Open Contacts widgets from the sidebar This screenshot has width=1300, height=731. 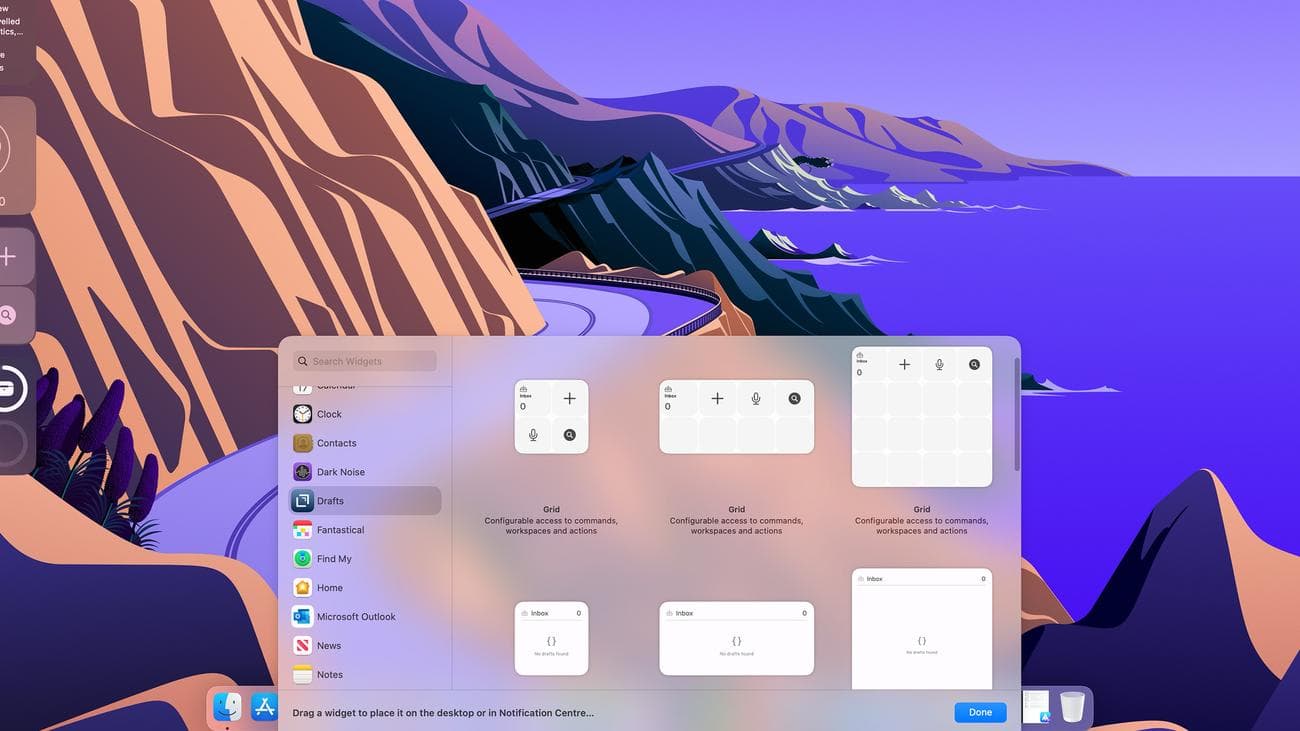pyautogui.click(x=337, y=443)
